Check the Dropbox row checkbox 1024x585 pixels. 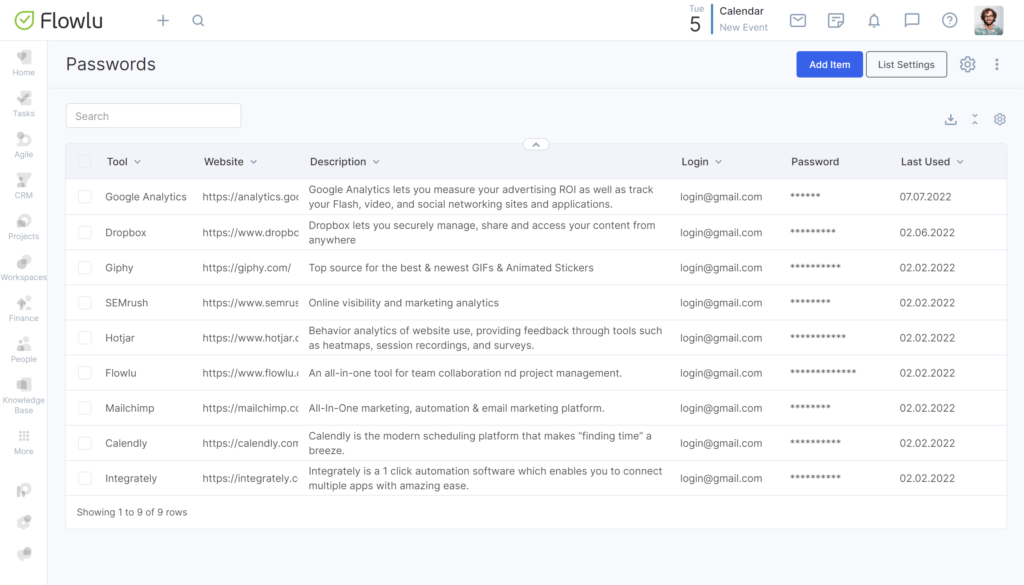85,232
